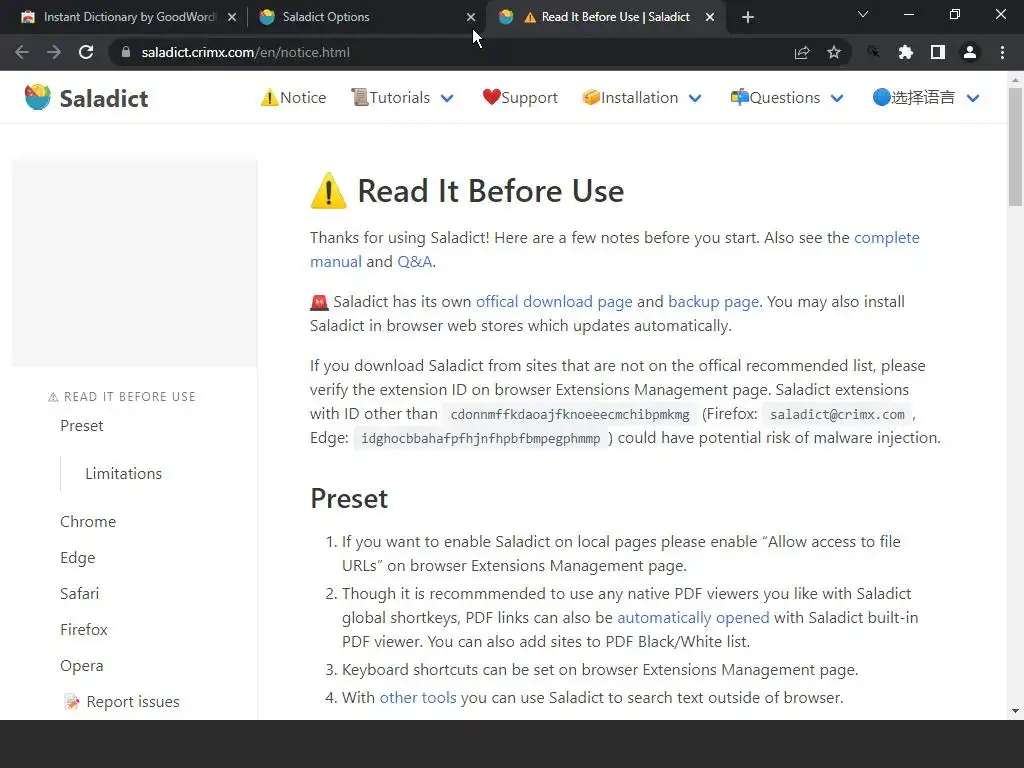Click the Preset section heading
Screen dimensions: 1024x768
[x=349, y=499]
